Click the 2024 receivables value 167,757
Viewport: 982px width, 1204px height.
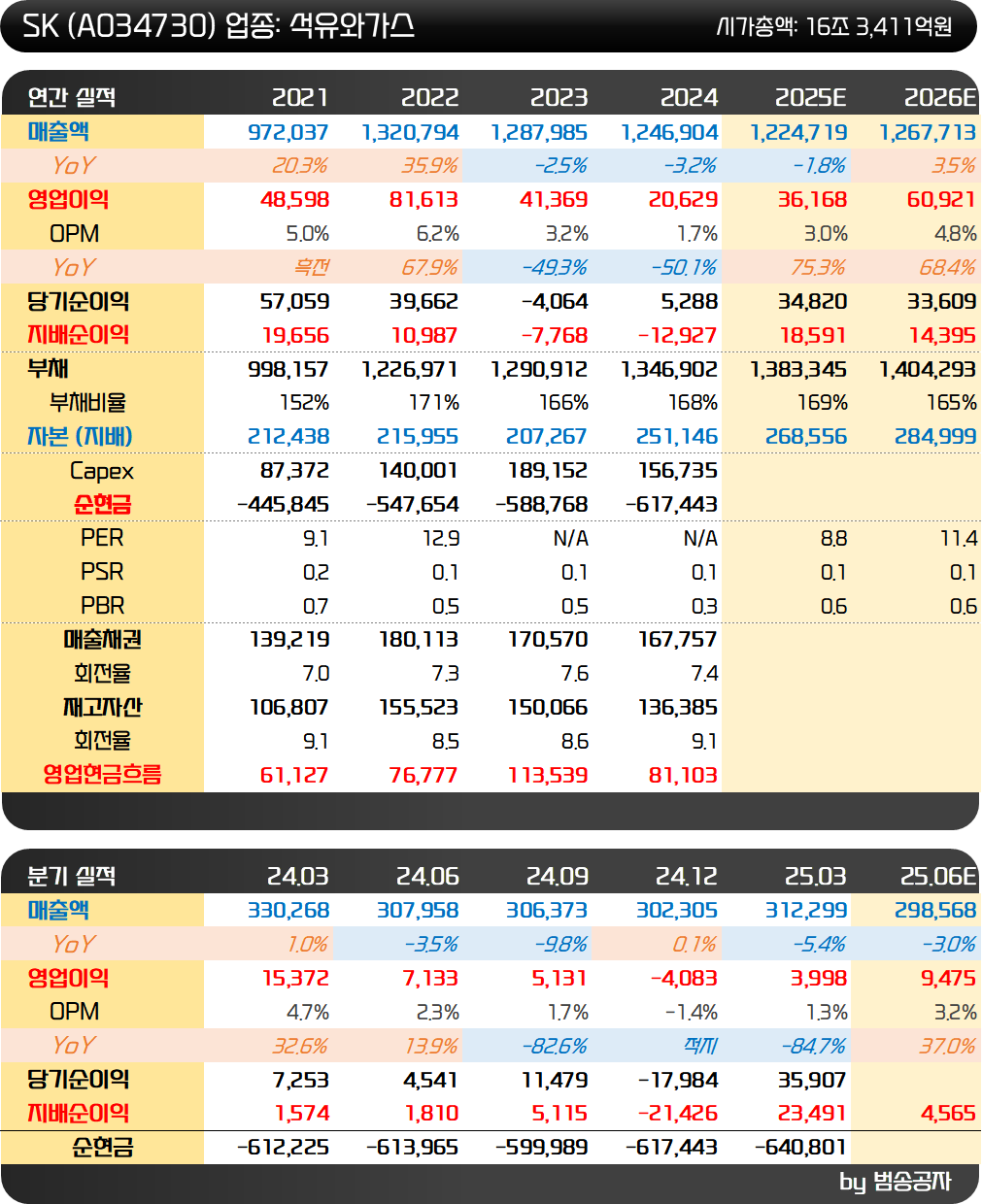[677, 640]
